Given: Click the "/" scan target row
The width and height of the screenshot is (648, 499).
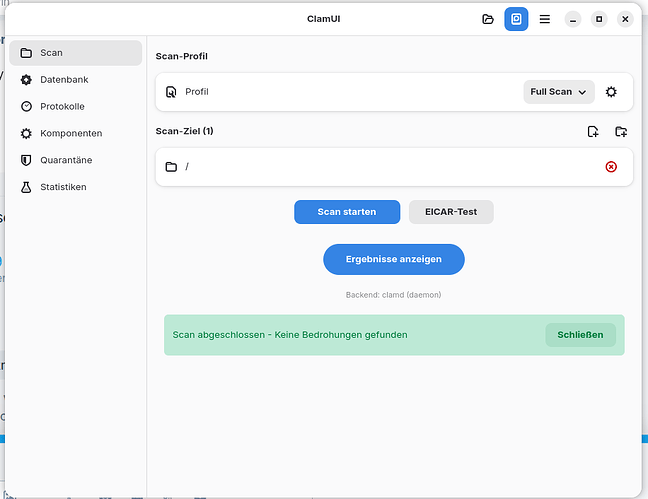Looking at the screenshot, I should [x=380, y=166].
